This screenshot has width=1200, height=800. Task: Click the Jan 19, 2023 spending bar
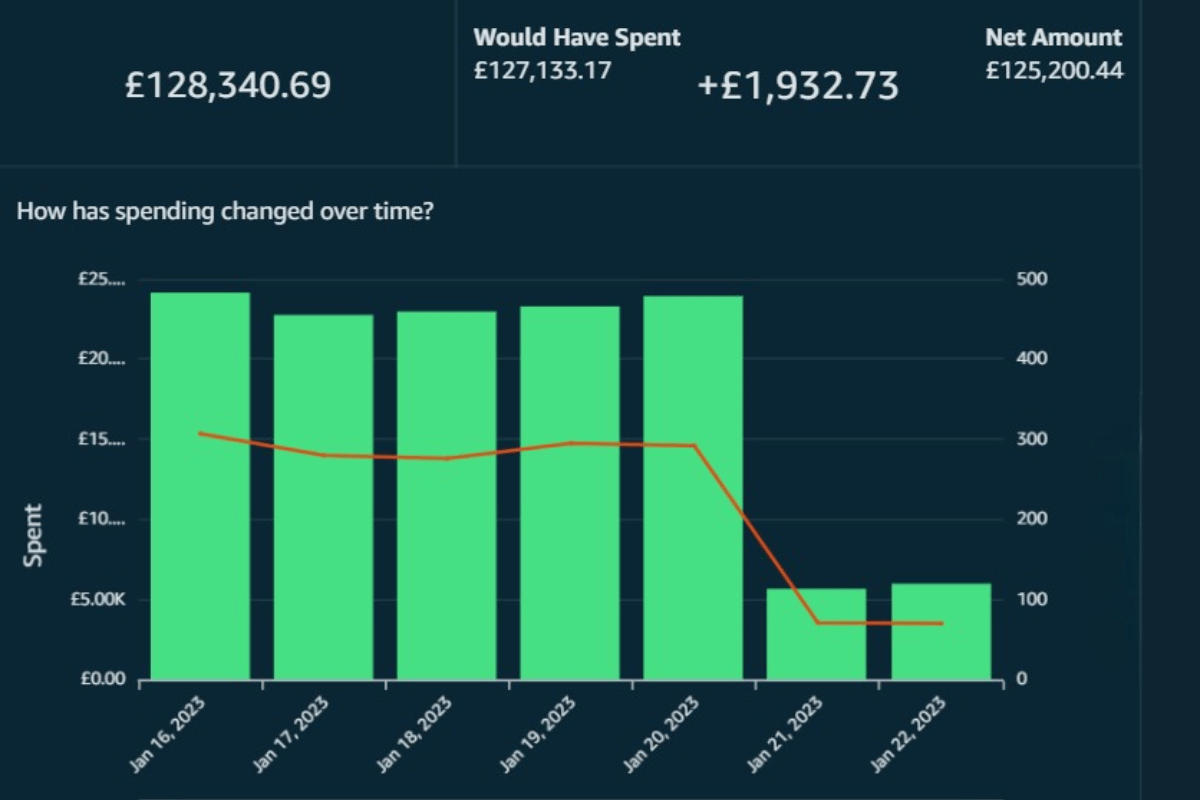(571, 490)
